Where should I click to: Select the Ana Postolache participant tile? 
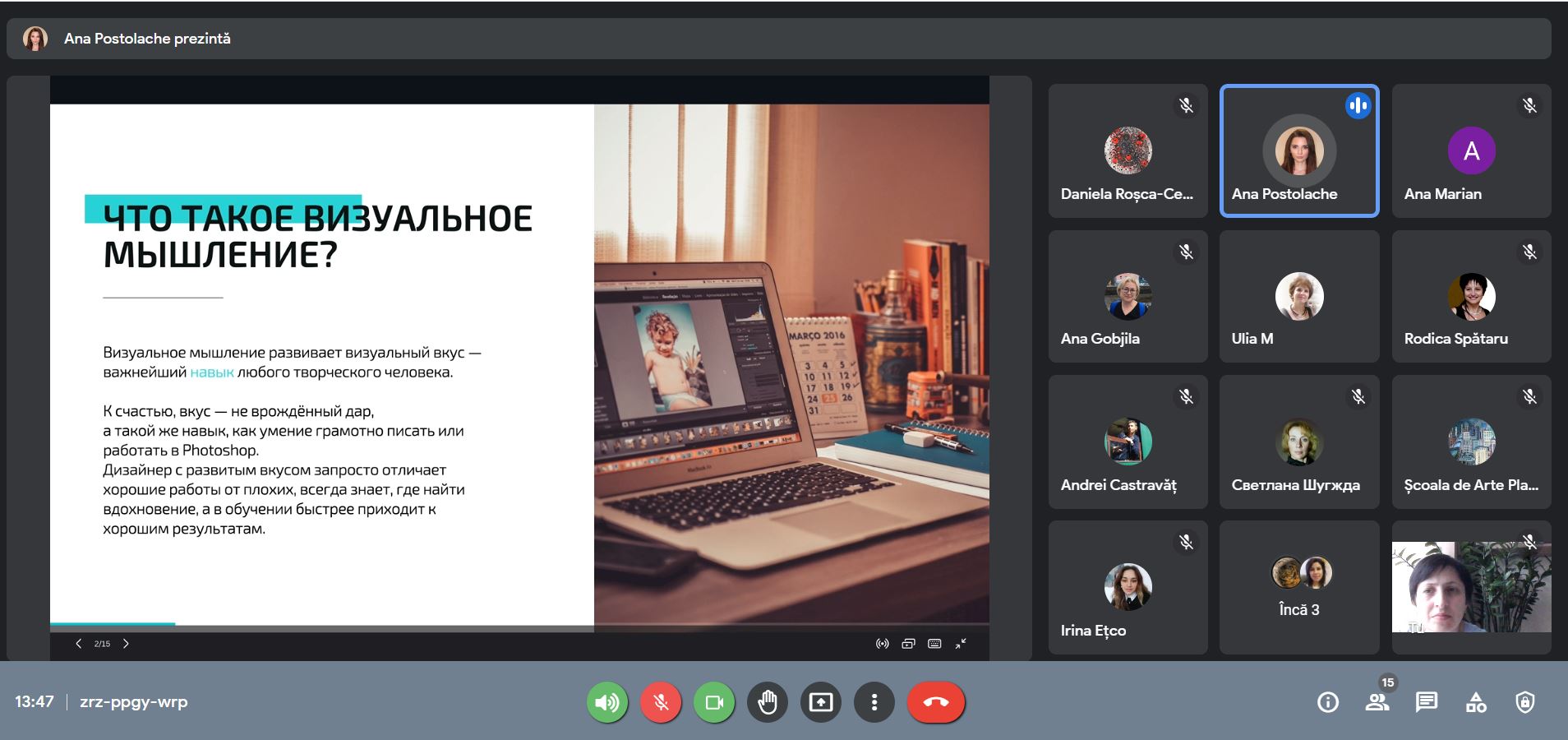(1299, 151)
